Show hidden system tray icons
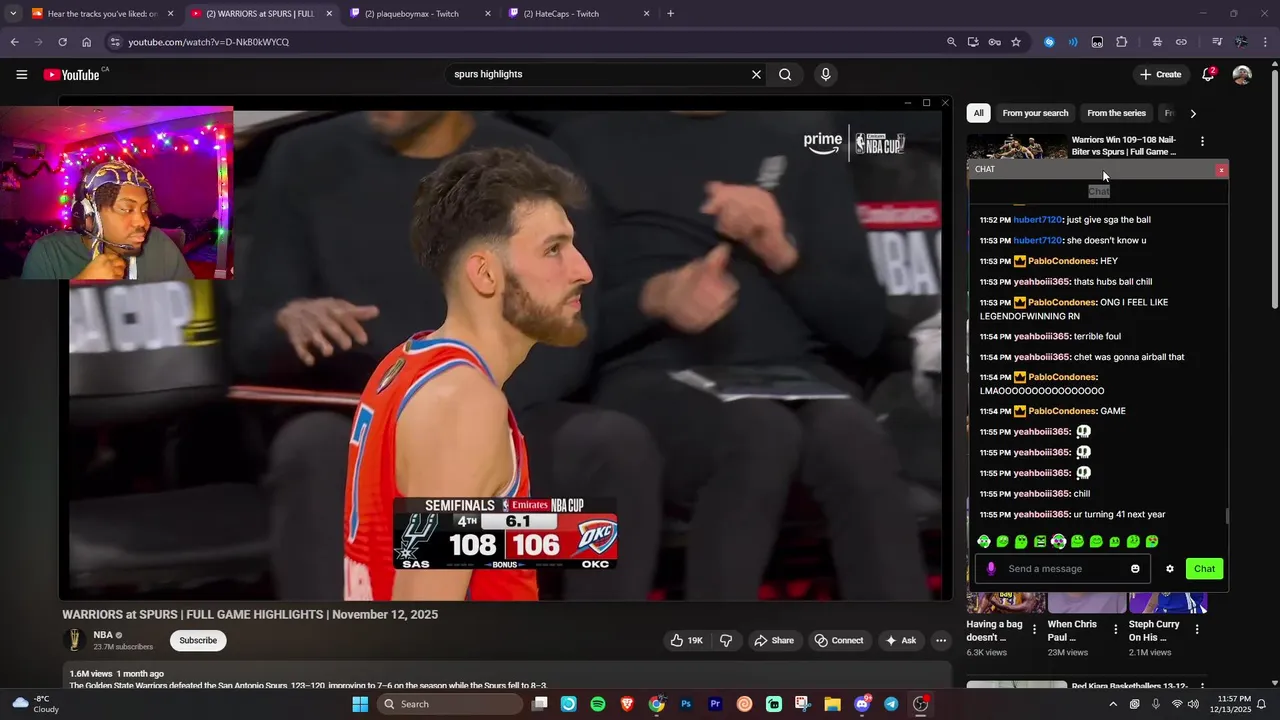Screen dimensions: 1280x720 [x=1112, y=704]
